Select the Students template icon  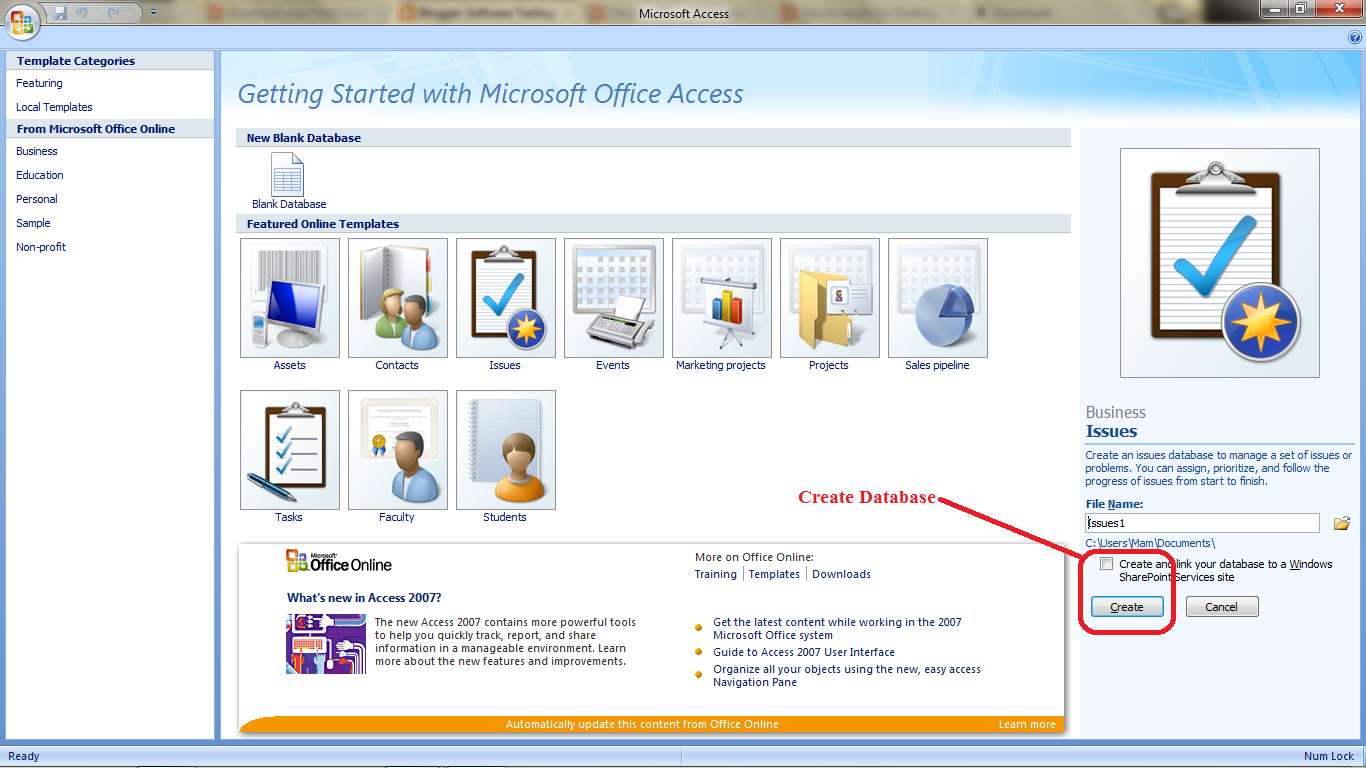pos(505,450)
